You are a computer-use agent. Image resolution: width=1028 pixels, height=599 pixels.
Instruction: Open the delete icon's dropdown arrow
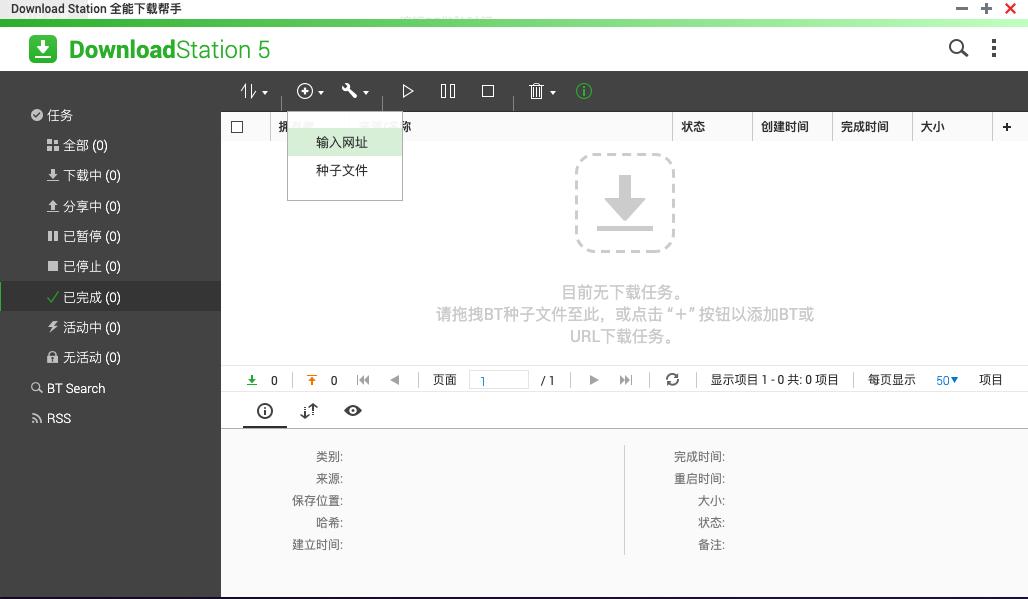(552, 91)
